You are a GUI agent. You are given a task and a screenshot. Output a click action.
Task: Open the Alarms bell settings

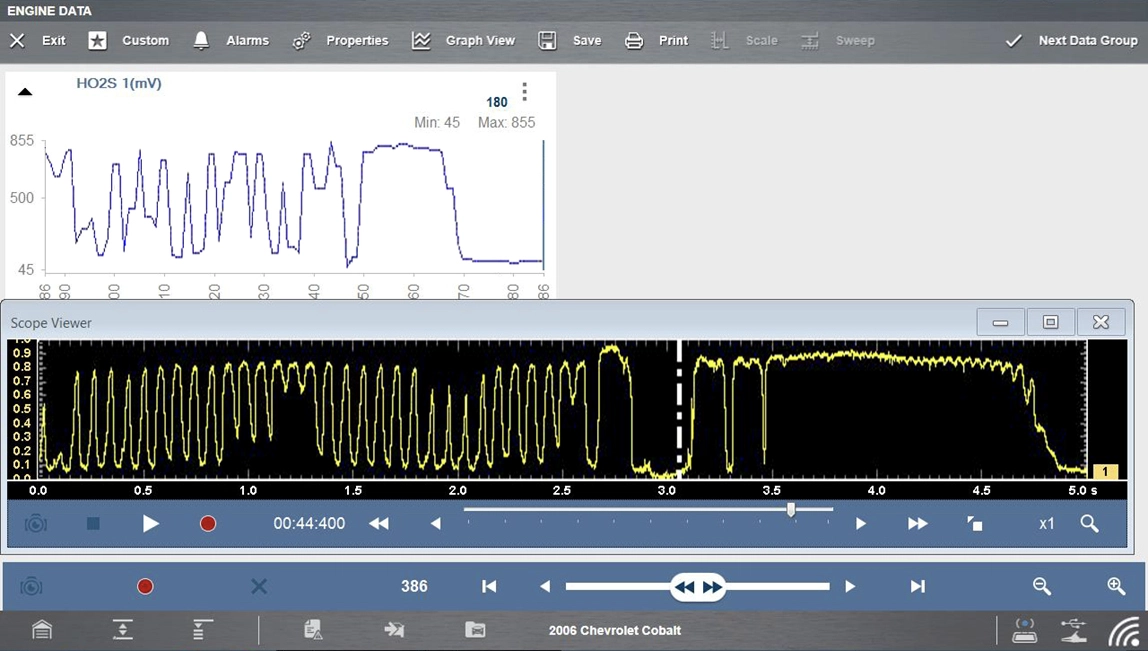click(x=231, y=41)
